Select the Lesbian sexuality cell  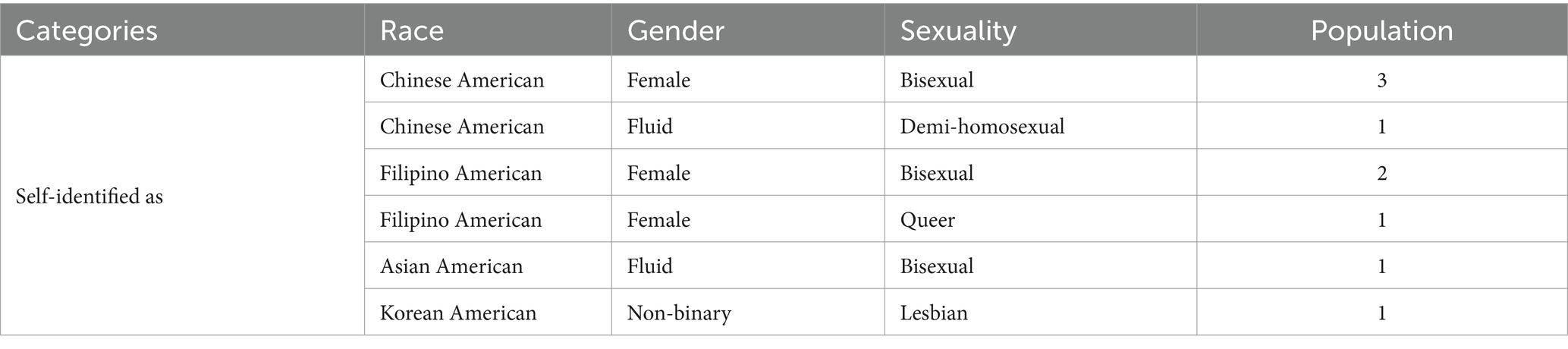(x=934, y=313)
